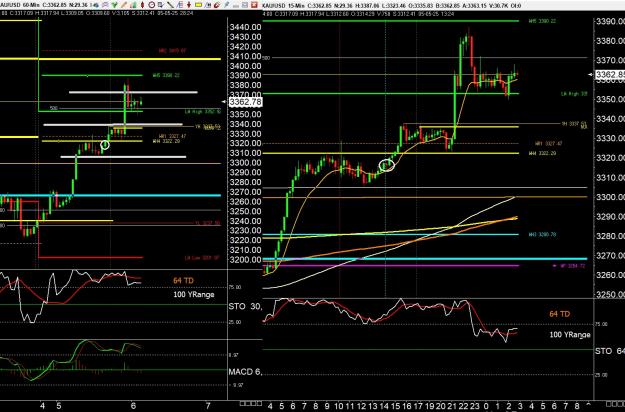This screenshot has height=412, width=625.
Task: Click the red down arrow icon
Action: click(189, 5)
